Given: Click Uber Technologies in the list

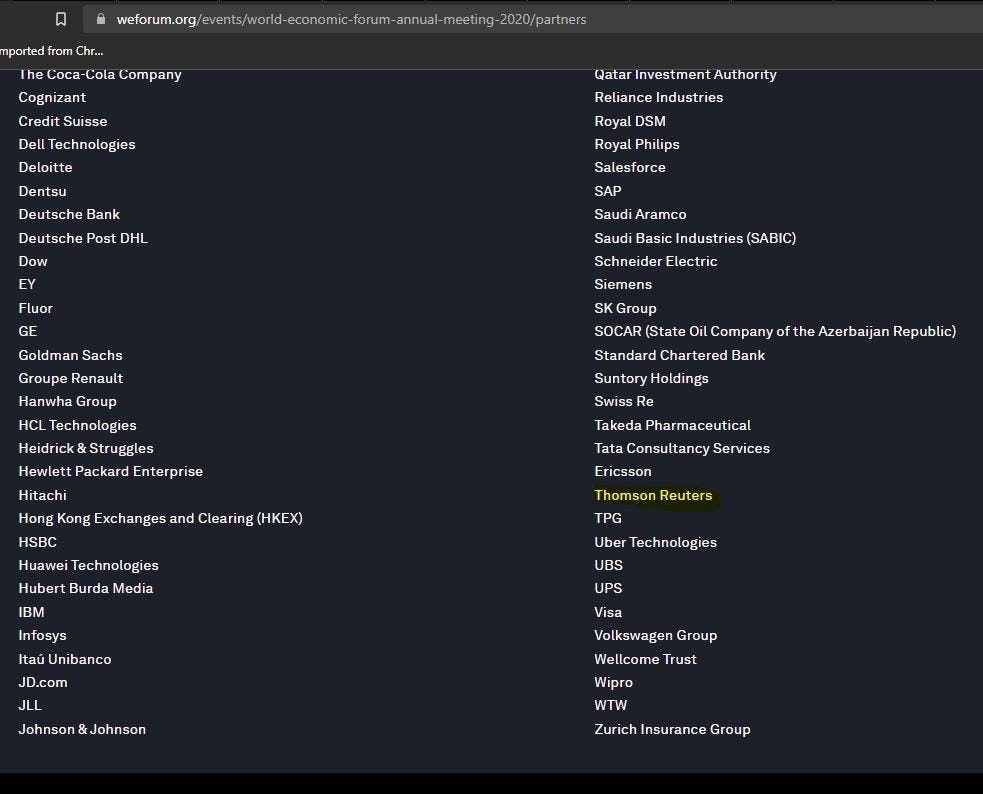Looking at the screenshot, I should (x=656, y=542).
